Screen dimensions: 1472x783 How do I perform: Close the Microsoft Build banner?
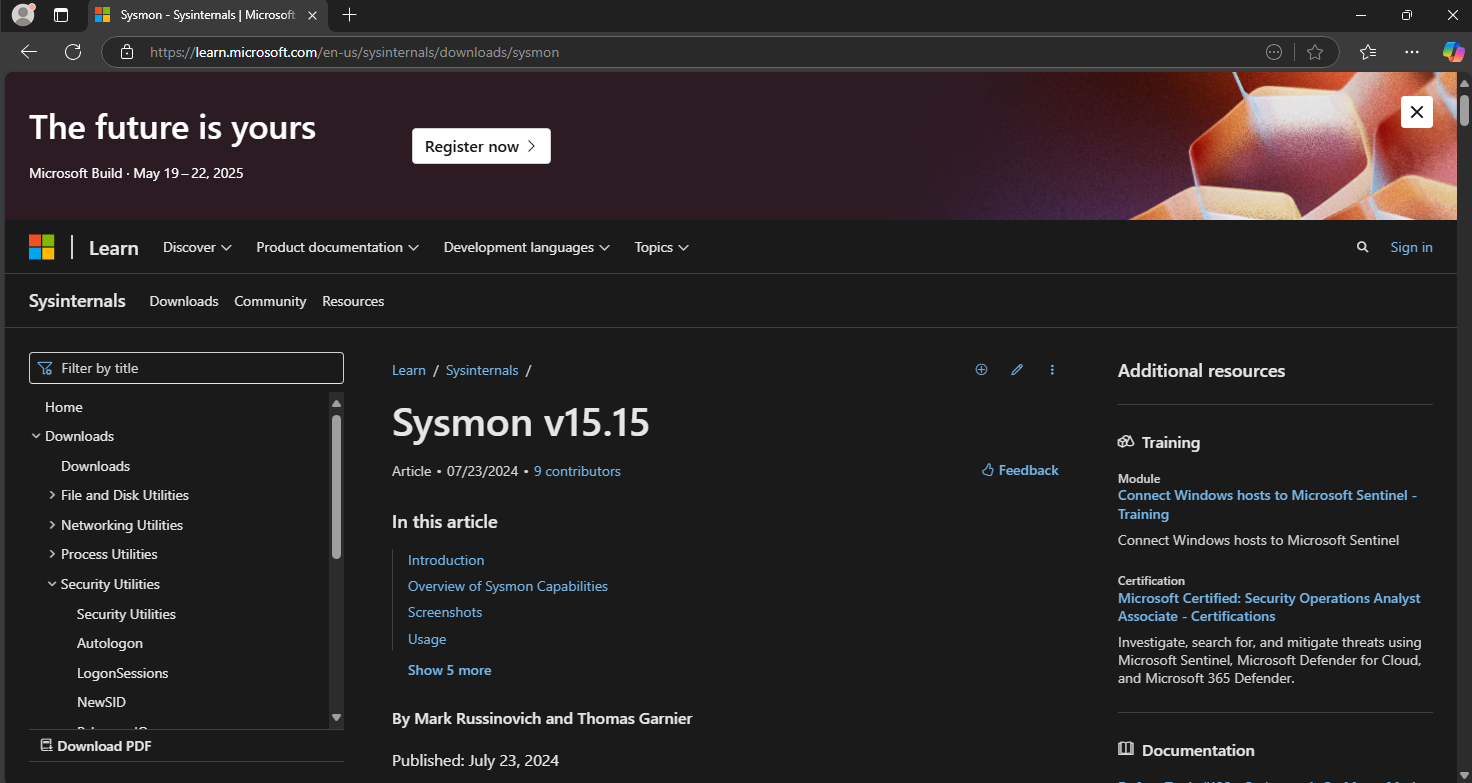(x=1416, y=112)
